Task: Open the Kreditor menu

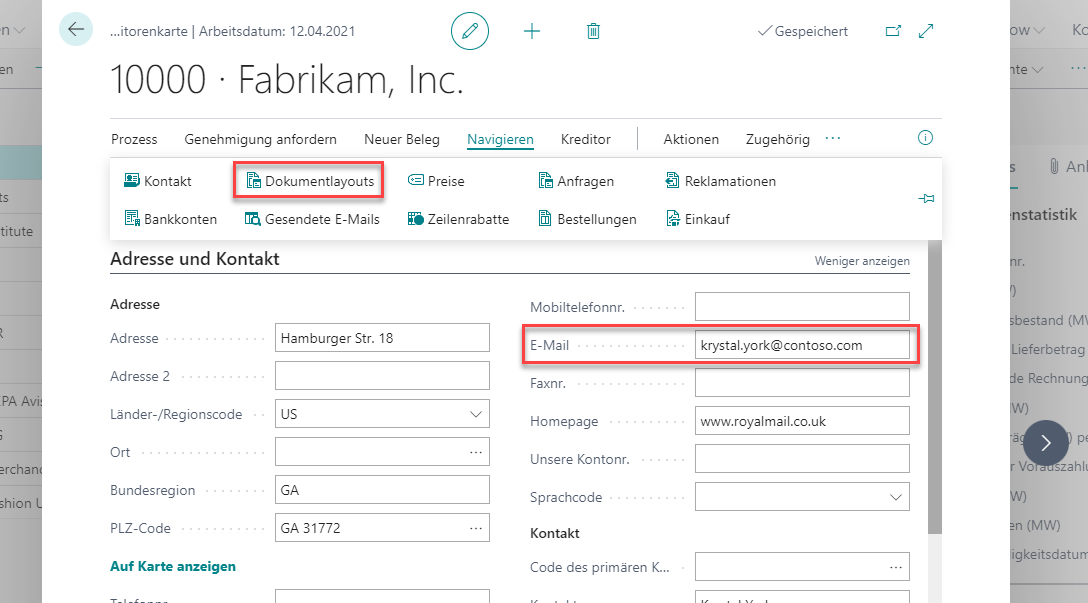Action: 585,139
